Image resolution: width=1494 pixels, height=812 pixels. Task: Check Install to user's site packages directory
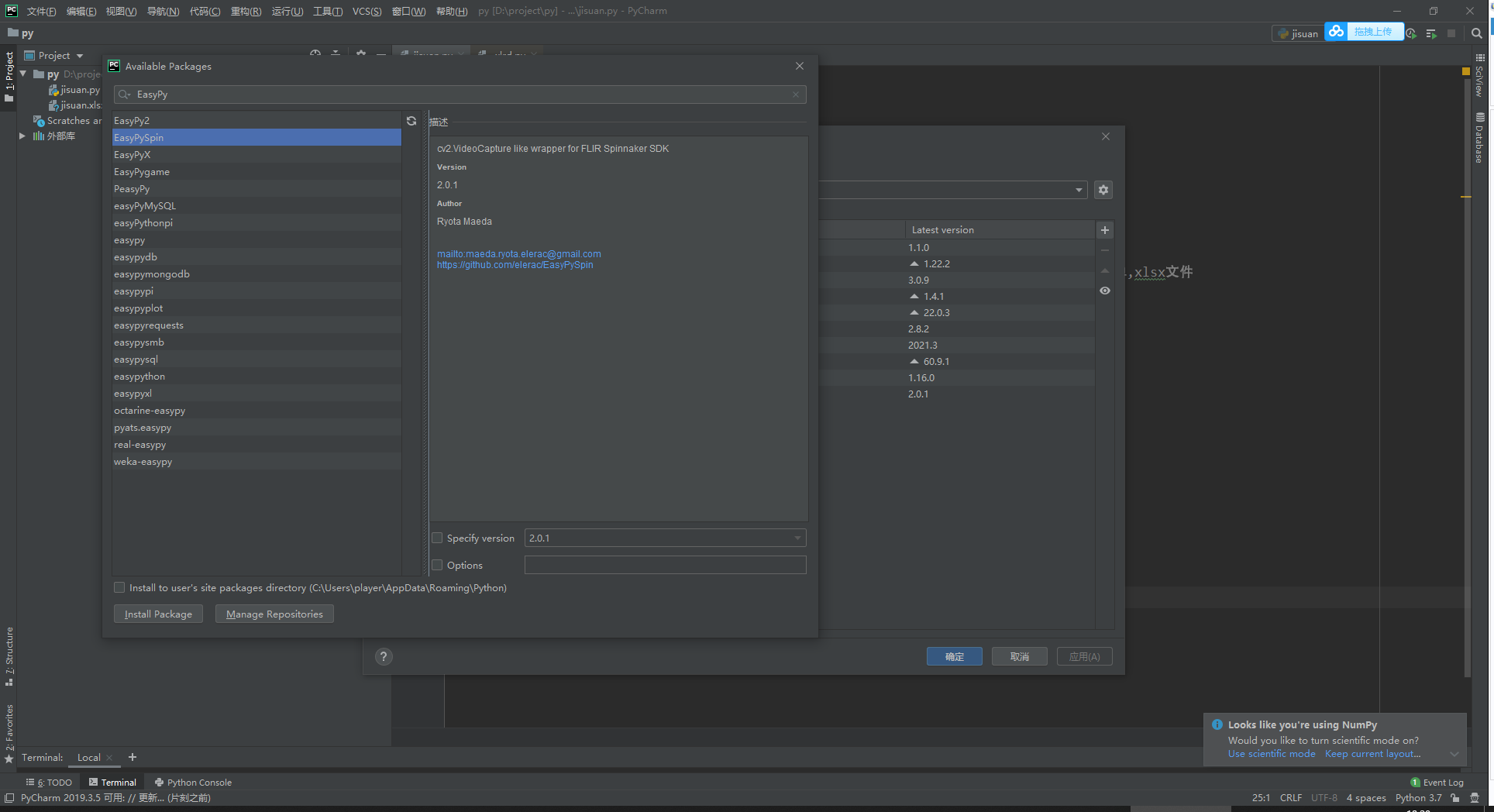119,587
